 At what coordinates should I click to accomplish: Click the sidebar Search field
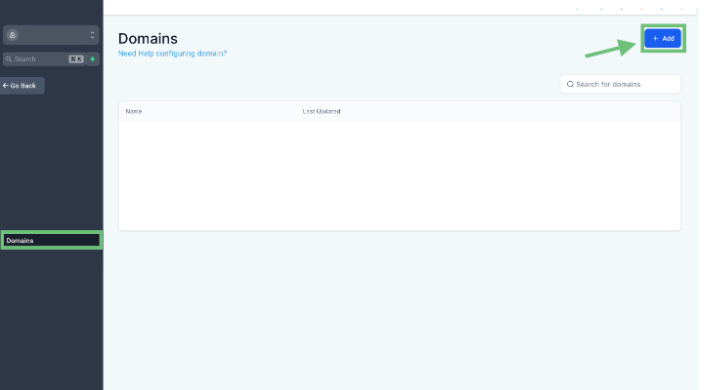pyautogui.click(x=44, y=59)
